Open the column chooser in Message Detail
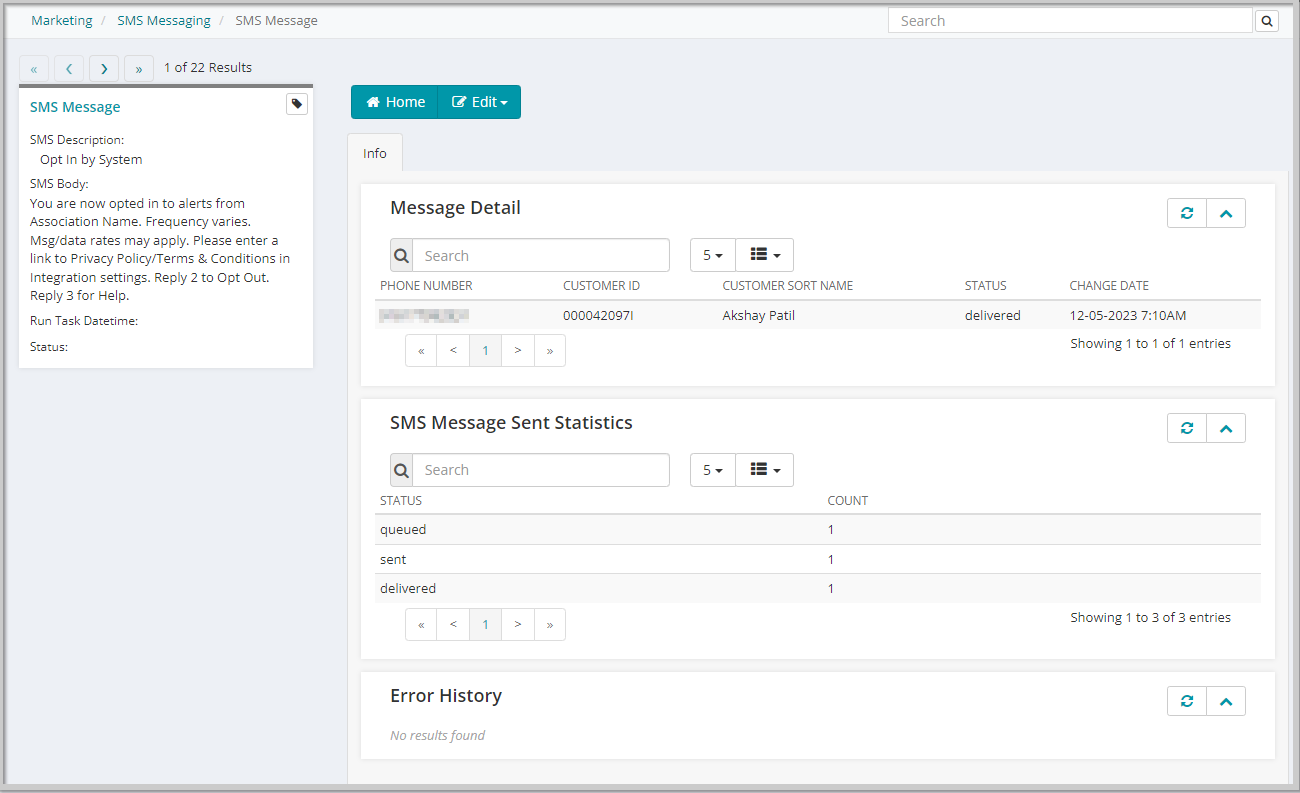 (x=764, y=255)
